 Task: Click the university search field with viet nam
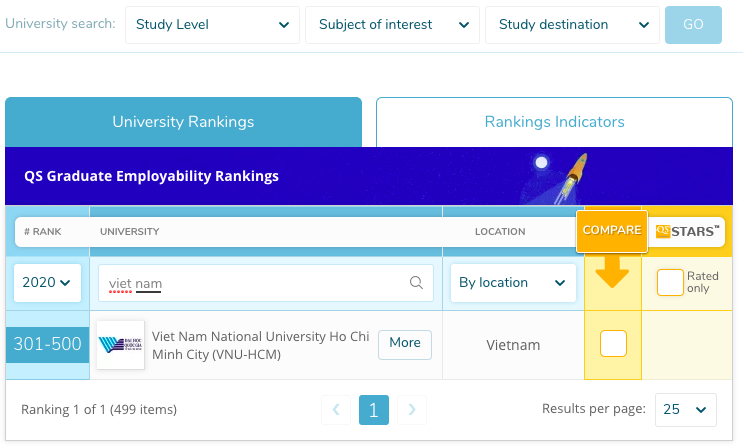click(x=266, y=283)
